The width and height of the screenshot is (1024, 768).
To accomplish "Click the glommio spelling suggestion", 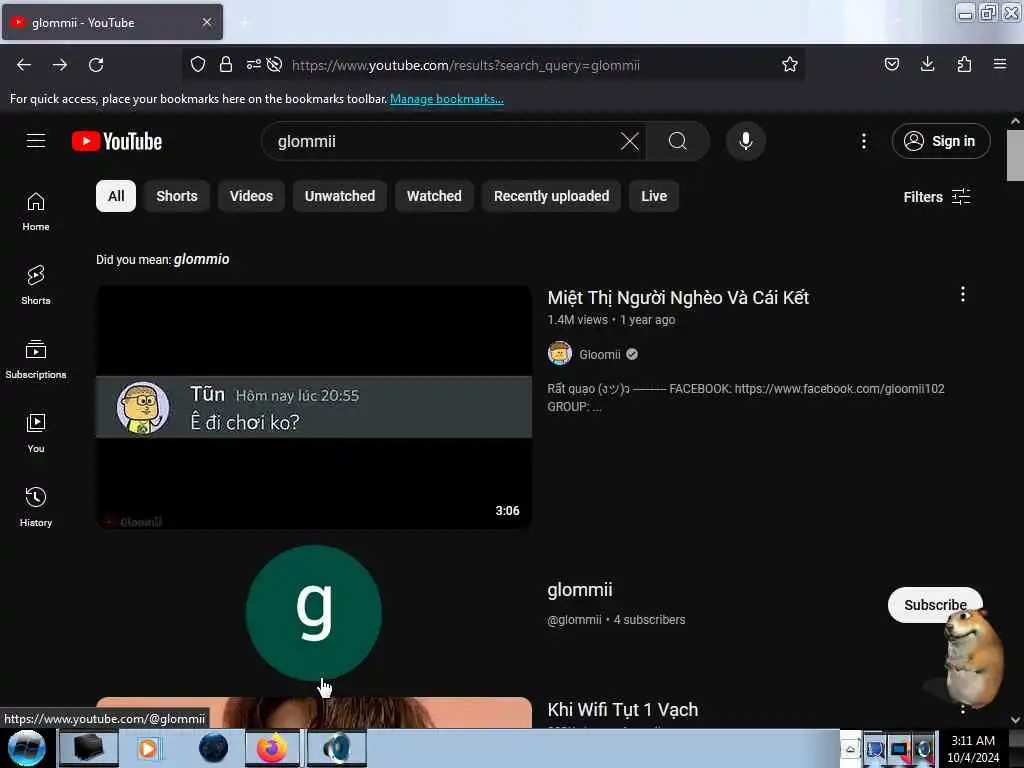I will pos(202,259).
